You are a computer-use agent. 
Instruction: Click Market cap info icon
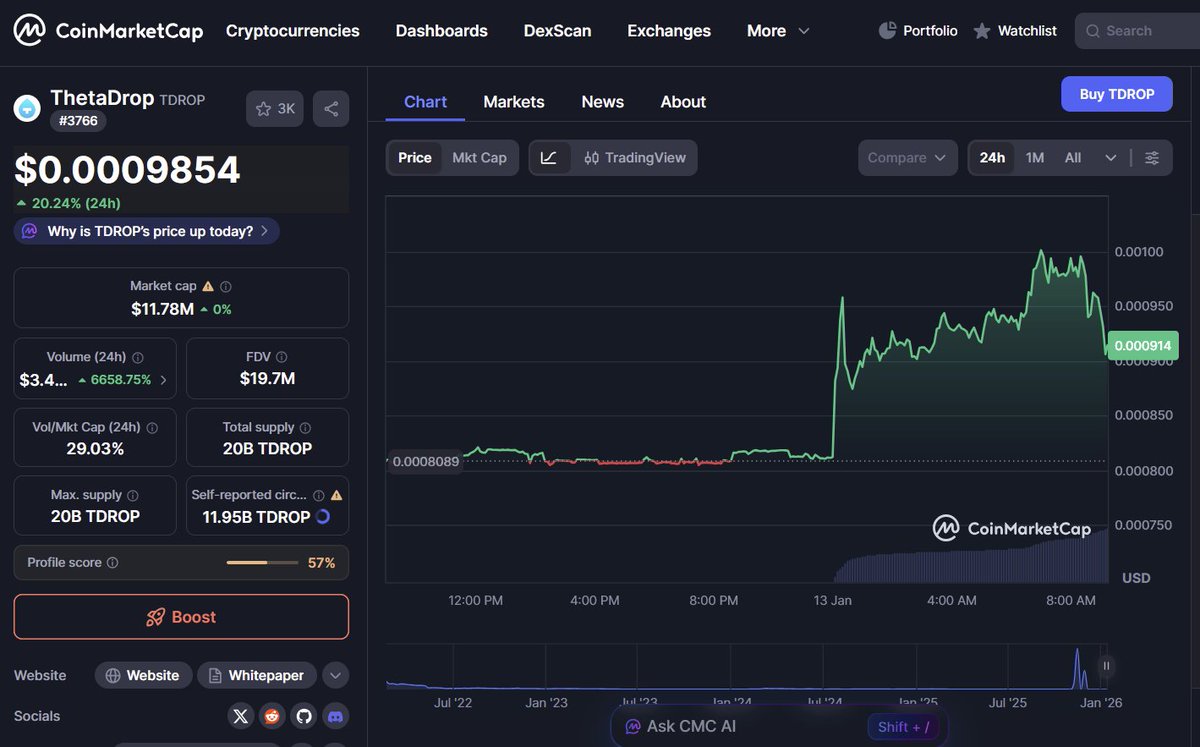226,286
